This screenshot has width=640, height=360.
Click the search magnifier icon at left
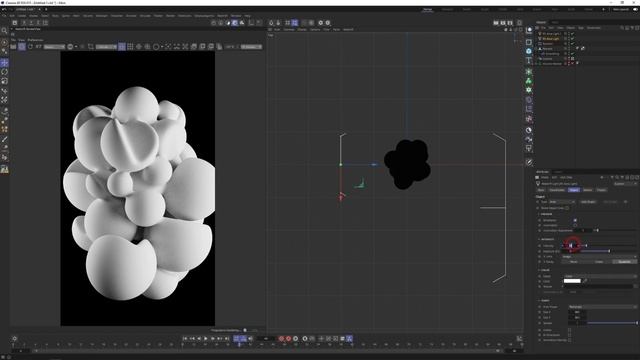tap(4, 31)
